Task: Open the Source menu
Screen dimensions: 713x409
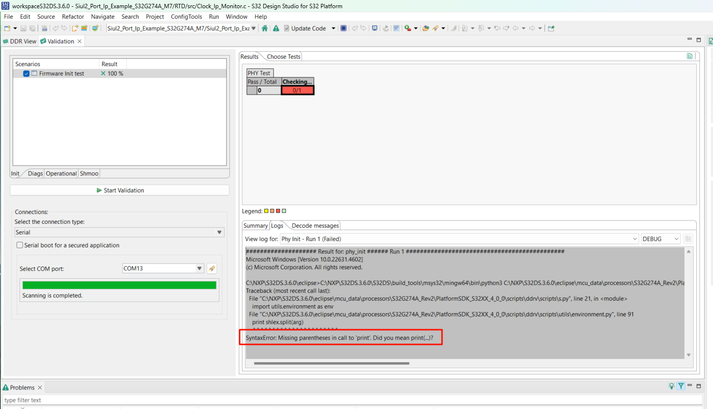Action: tap(46, 16)
